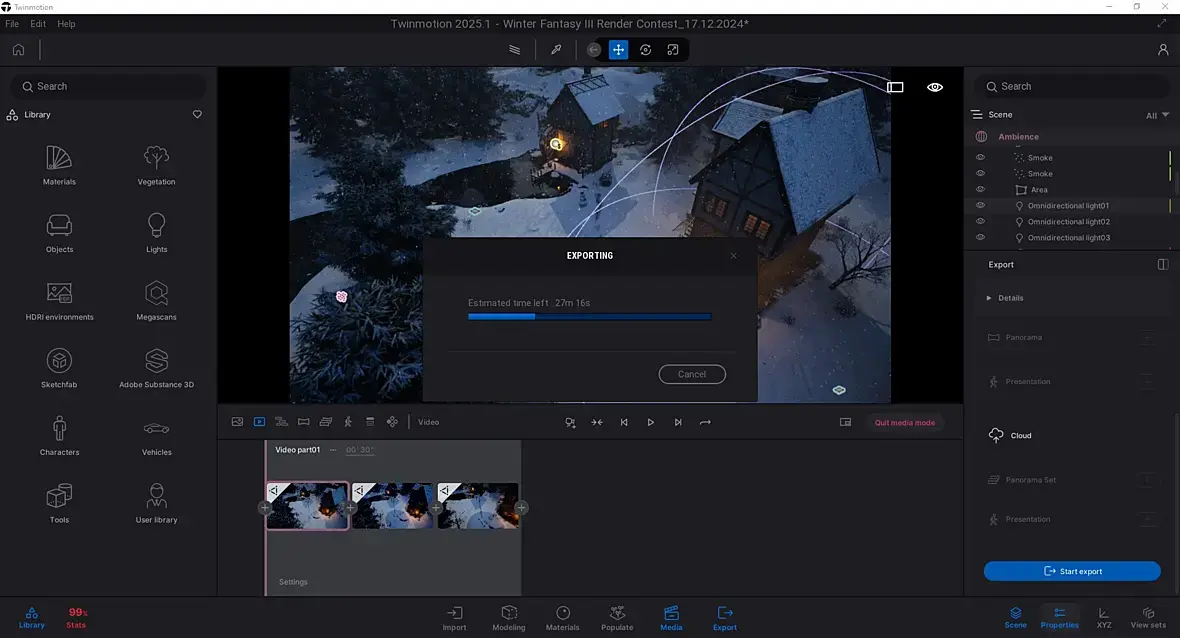
Task: Open the scene filter All dropdown
Action: click(1157, 115)
